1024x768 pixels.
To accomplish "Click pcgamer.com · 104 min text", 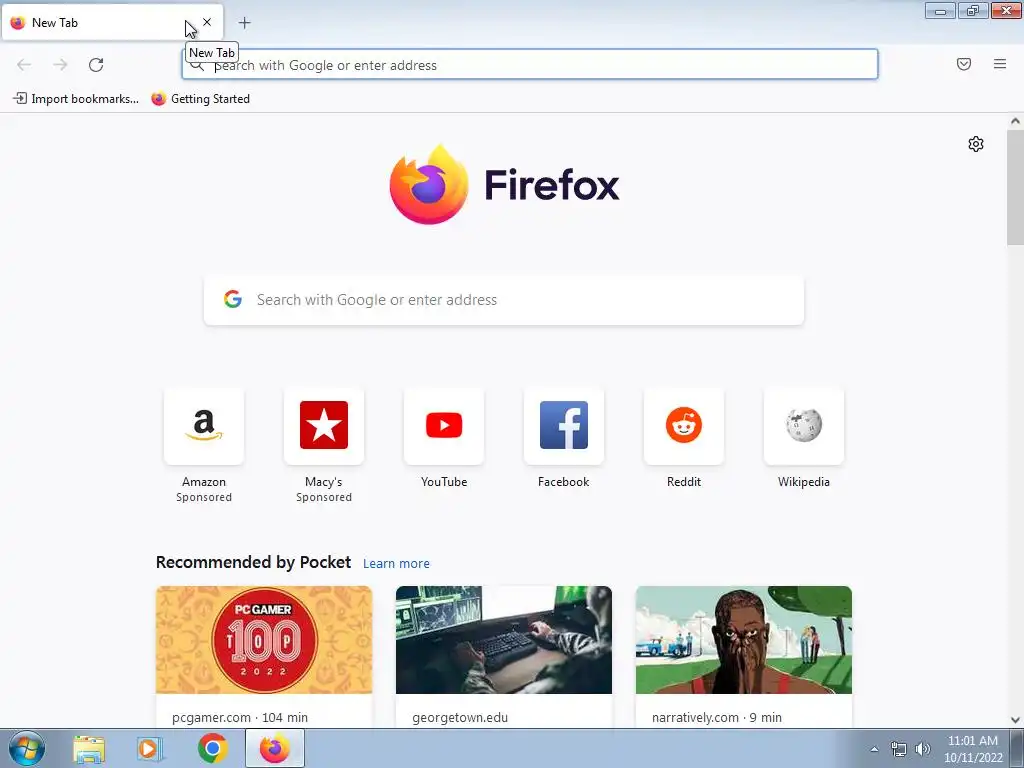I will pos(240,717).
